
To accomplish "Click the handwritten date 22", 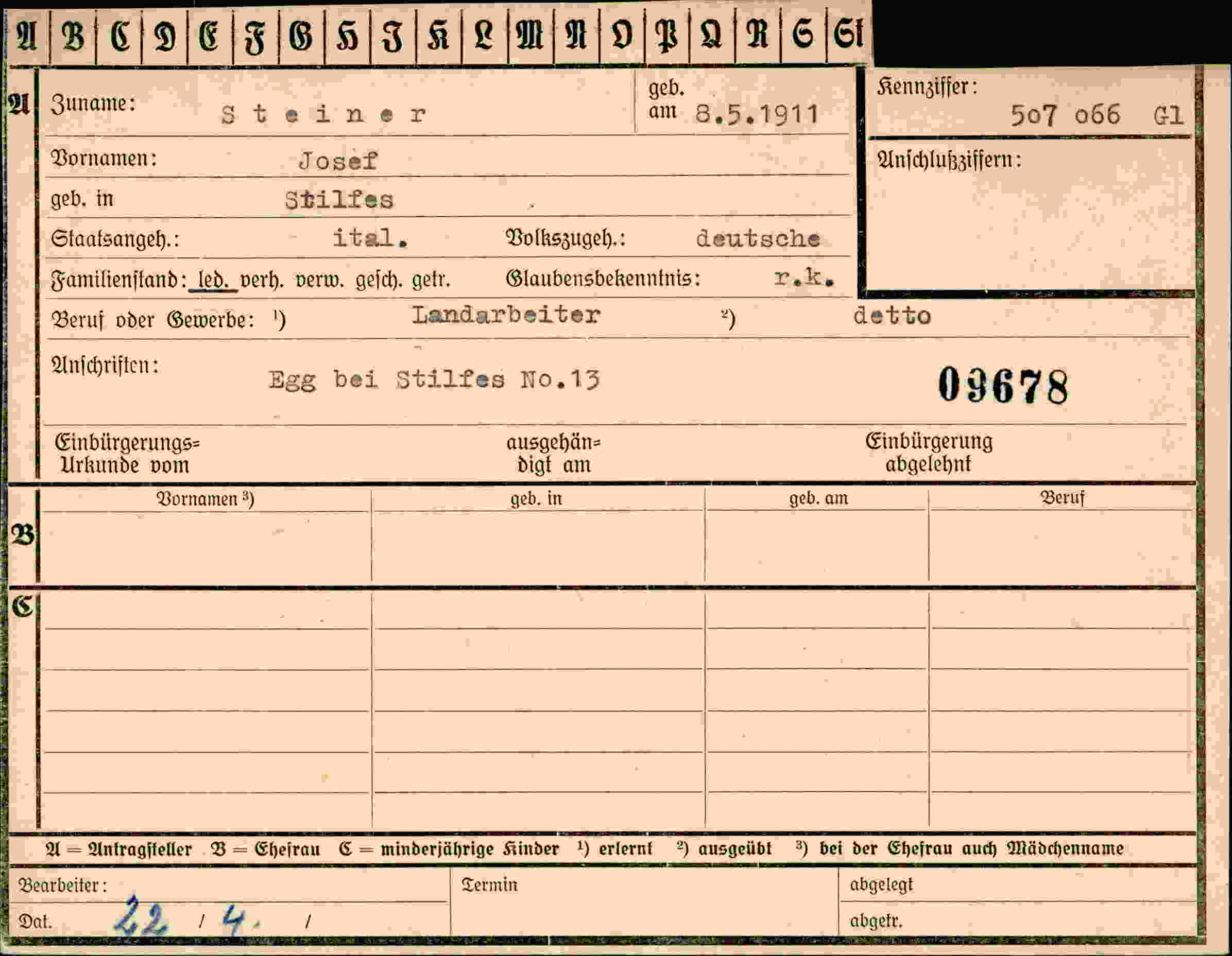I will [141, 916].
